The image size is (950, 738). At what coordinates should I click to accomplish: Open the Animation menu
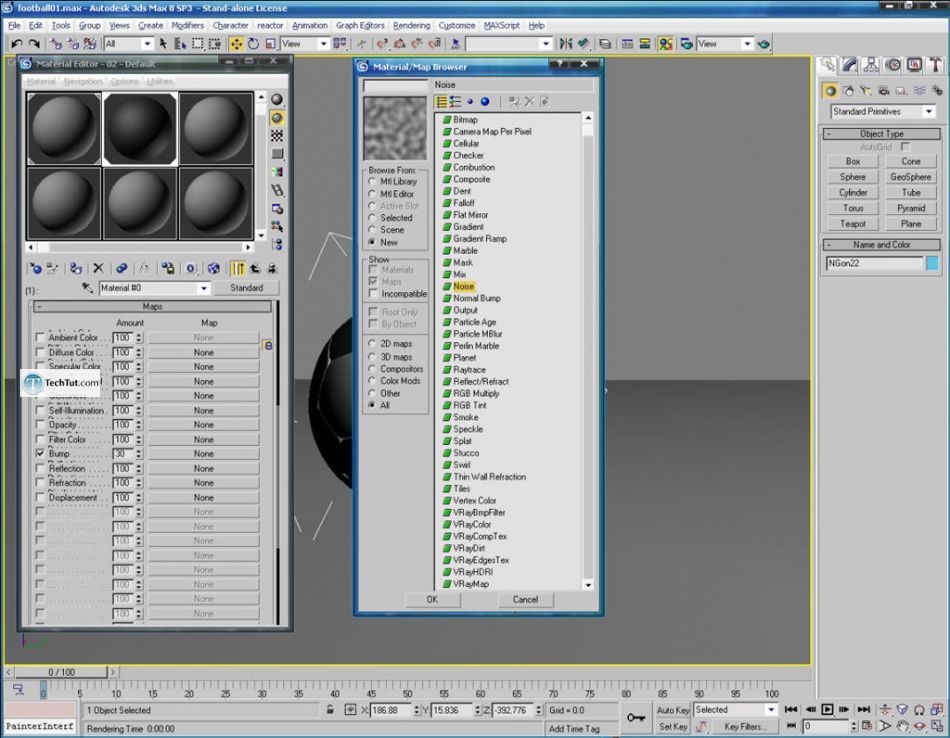pyautogui.click(x=310, y=25)
